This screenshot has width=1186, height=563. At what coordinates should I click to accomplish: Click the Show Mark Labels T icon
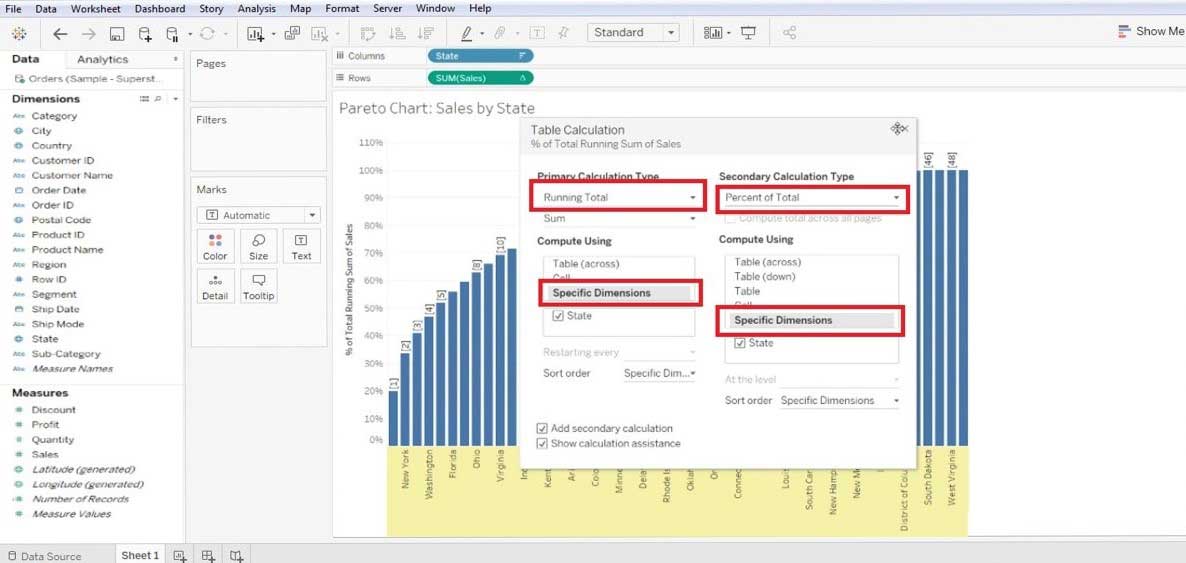537,33
